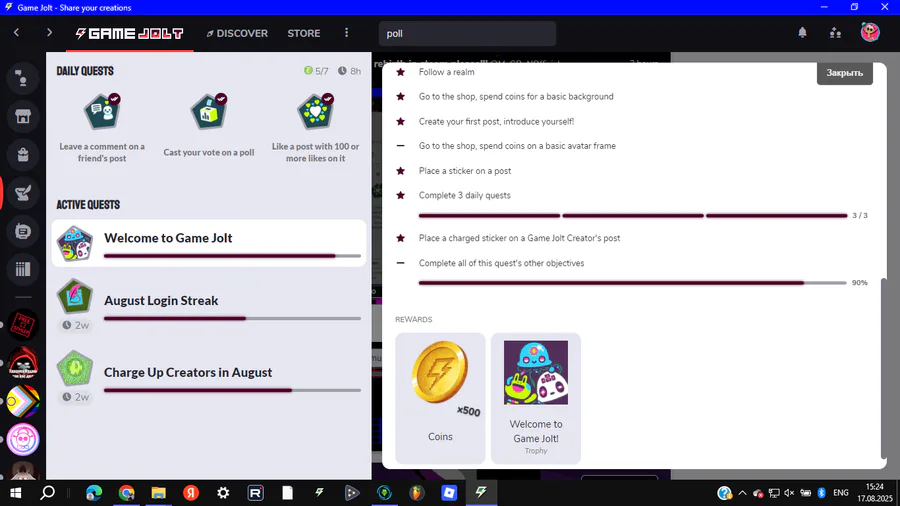Click the Game Jolt logo
The width and height of the screenshot is (900, 506).
click(129, 33)
